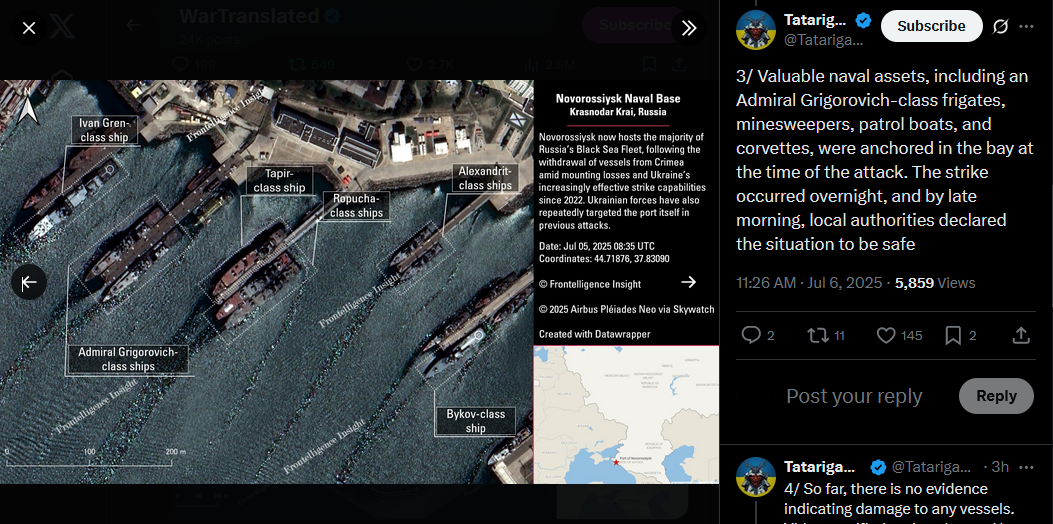The image size is (1053, 524).
Task: Click the Post your reply field
Action: pos(854,396)
